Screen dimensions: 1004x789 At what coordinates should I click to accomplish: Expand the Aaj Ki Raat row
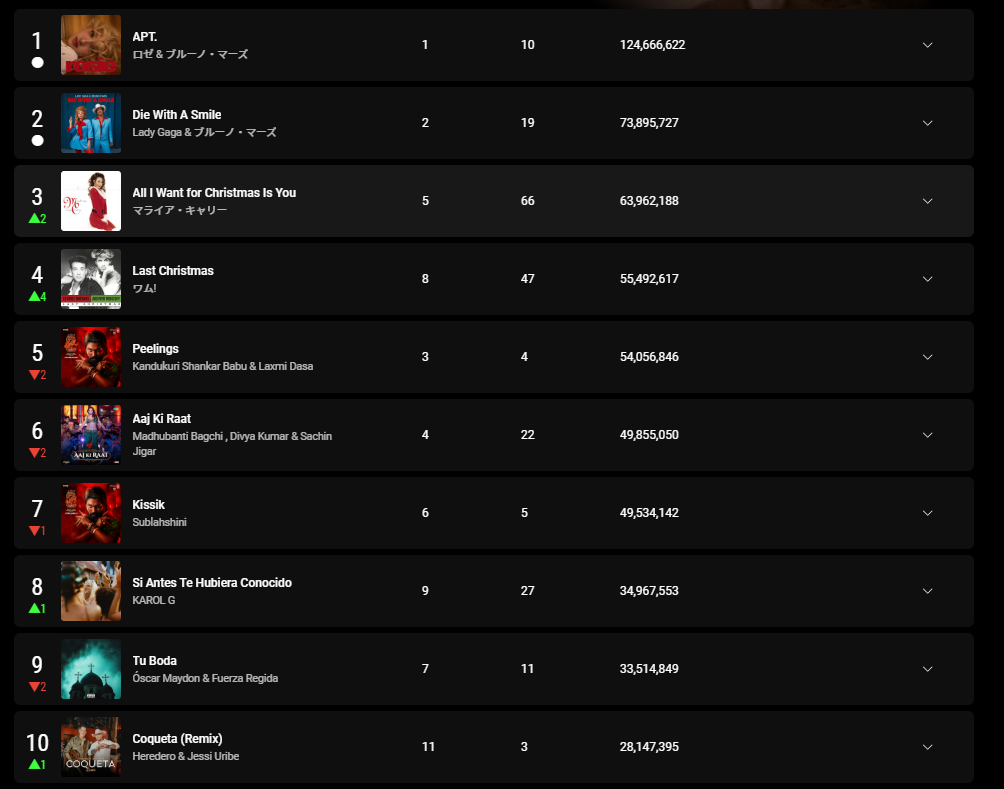pos(927,435)
